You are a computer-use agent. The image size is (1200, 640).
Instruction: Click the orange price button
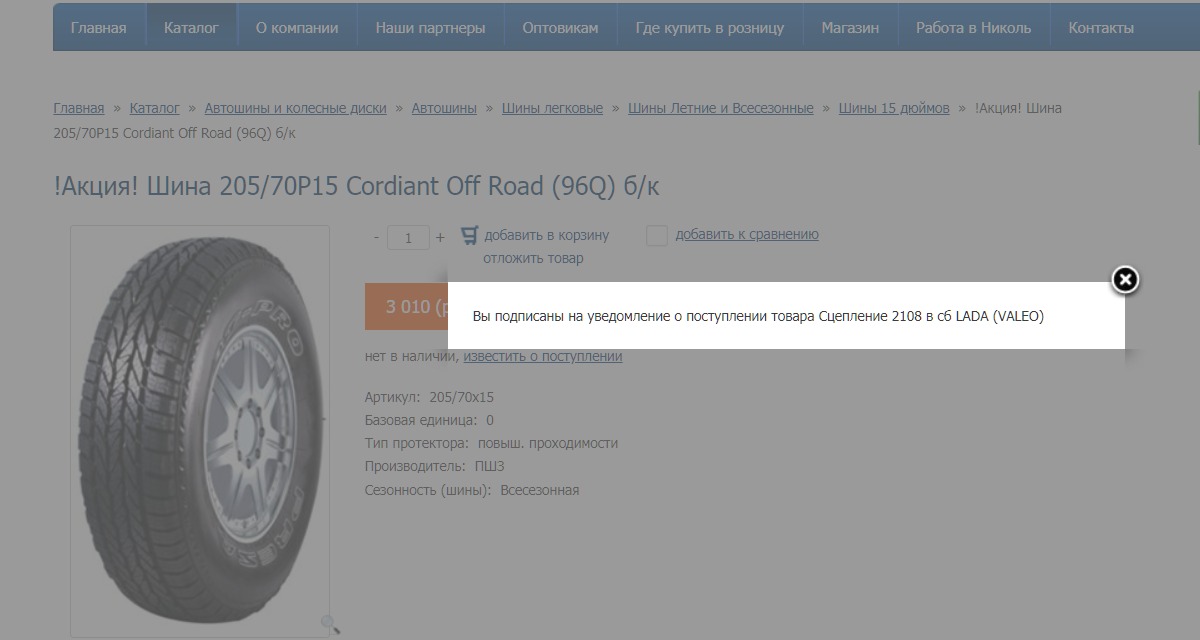coord(407,306)
